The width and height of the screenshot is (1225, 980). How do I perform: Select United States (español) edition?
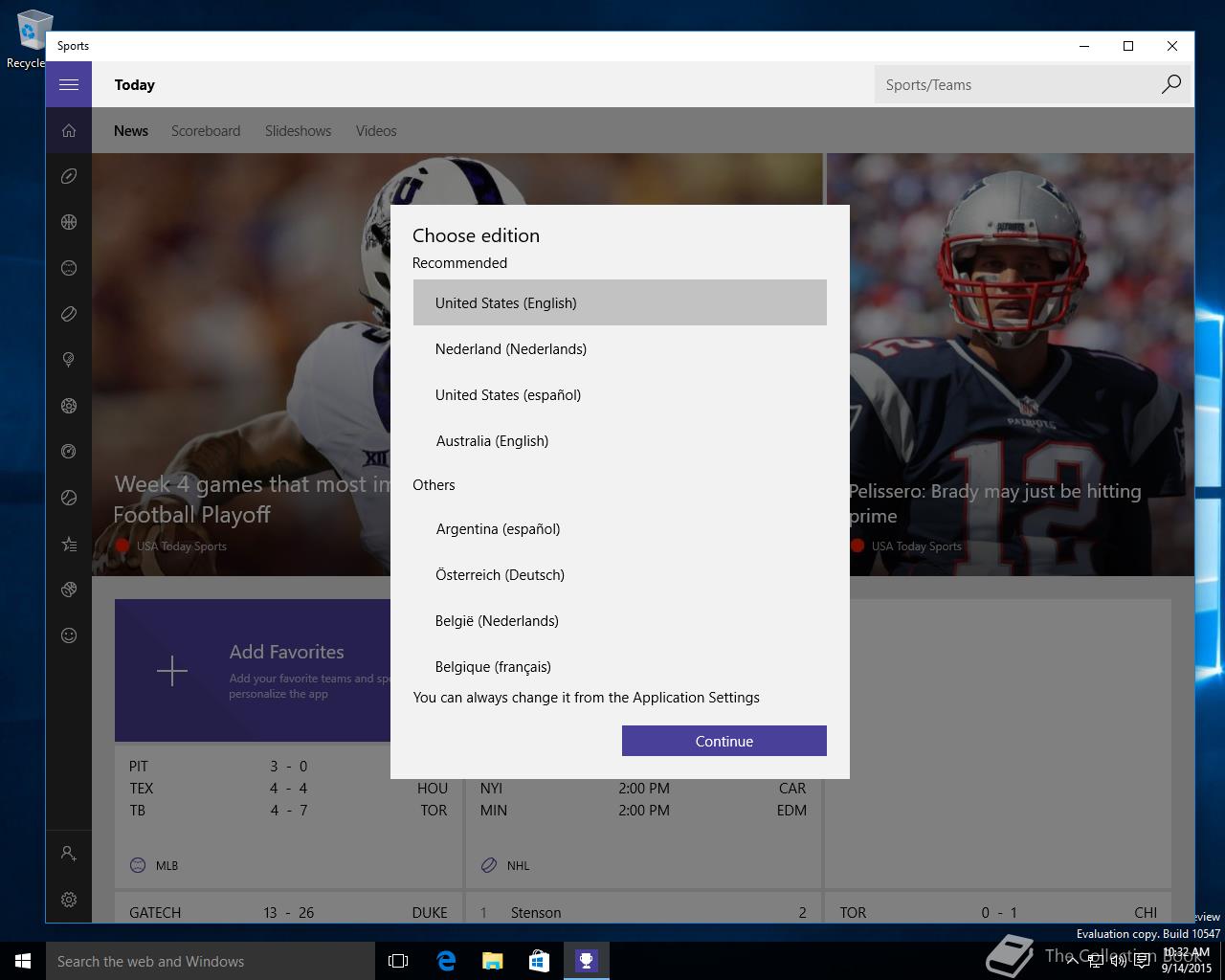point(620,394)
